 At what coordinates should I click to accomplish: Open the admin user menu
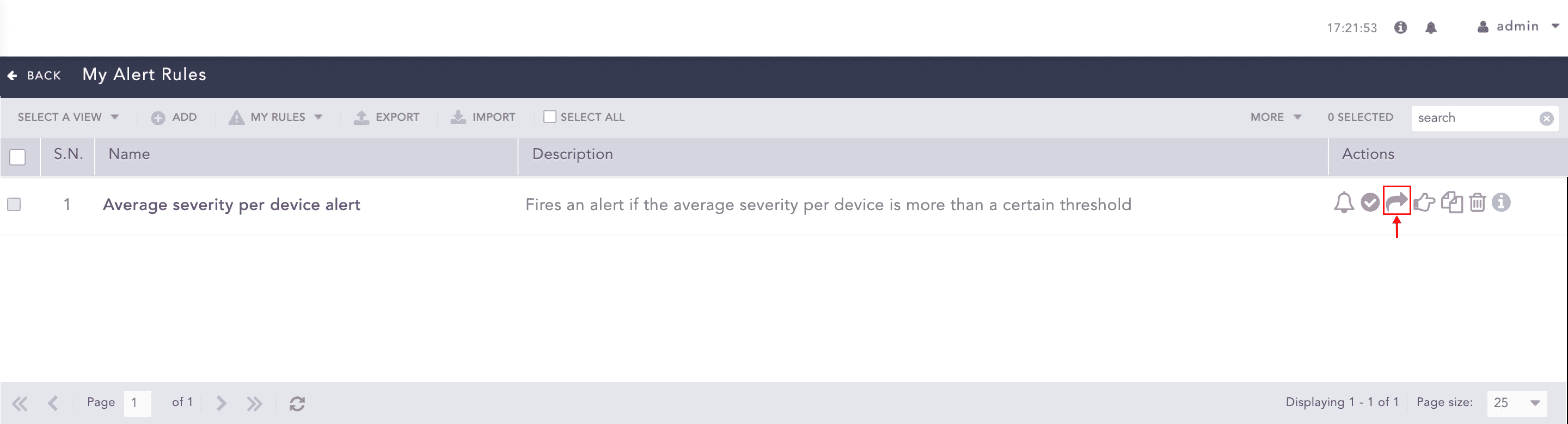(1518, 27)
